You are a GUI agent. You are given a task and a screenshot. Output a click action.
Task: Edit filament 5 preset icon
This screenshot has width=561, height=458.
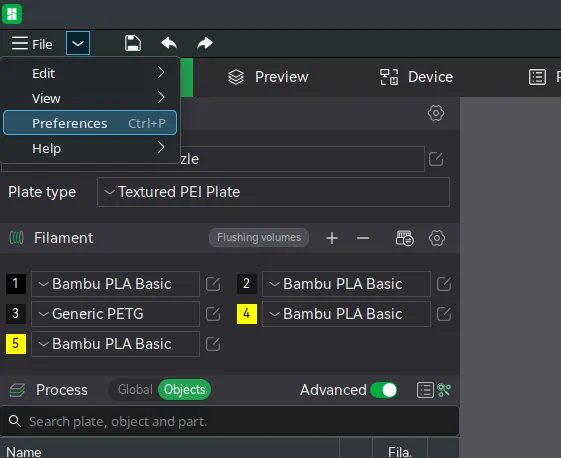[213, 345]
